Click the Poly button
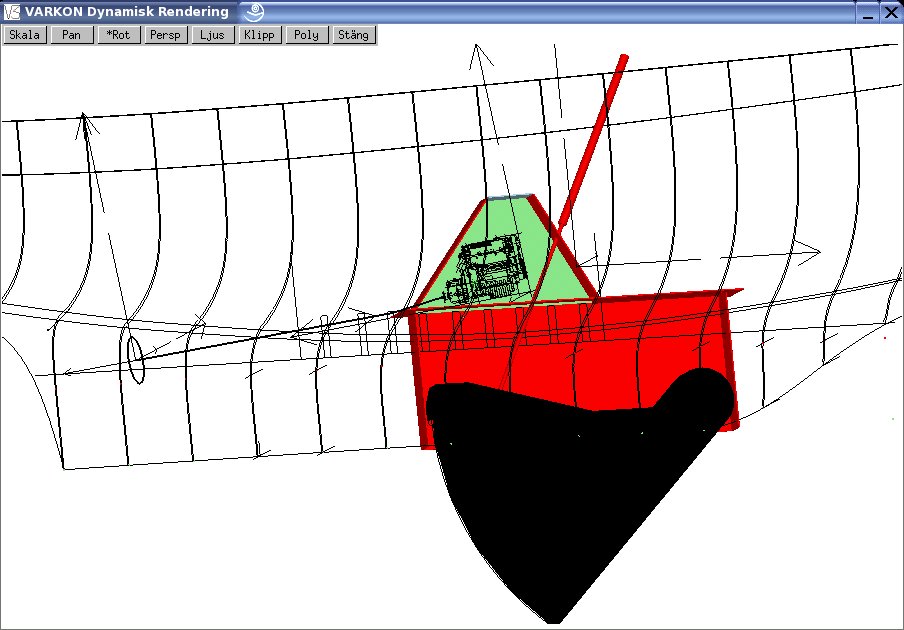 [x=306, y=35]
